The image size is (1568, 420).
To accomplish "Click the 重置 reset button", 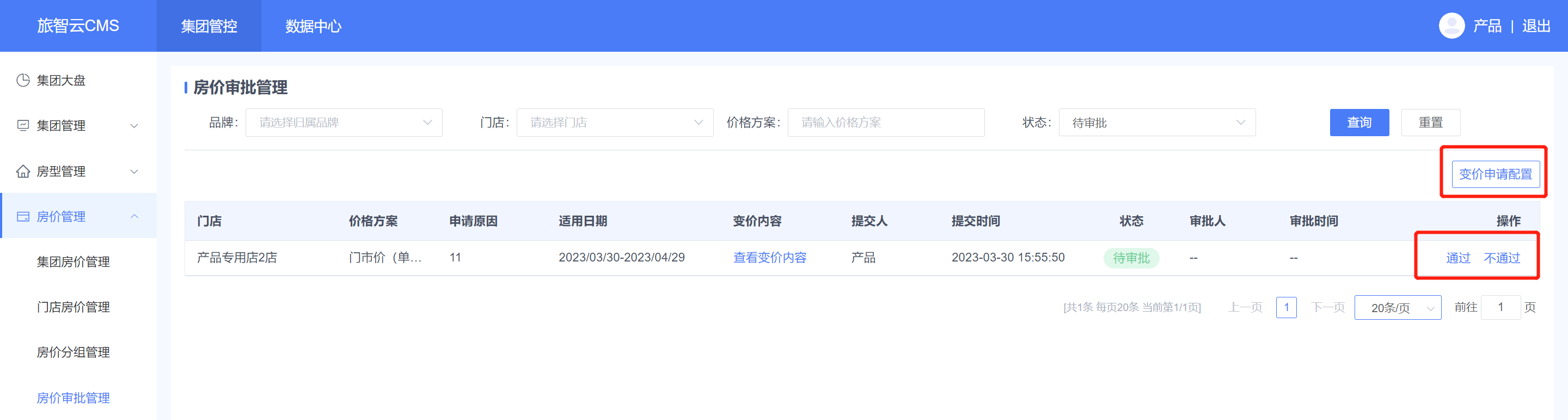I will (1430, 123).
